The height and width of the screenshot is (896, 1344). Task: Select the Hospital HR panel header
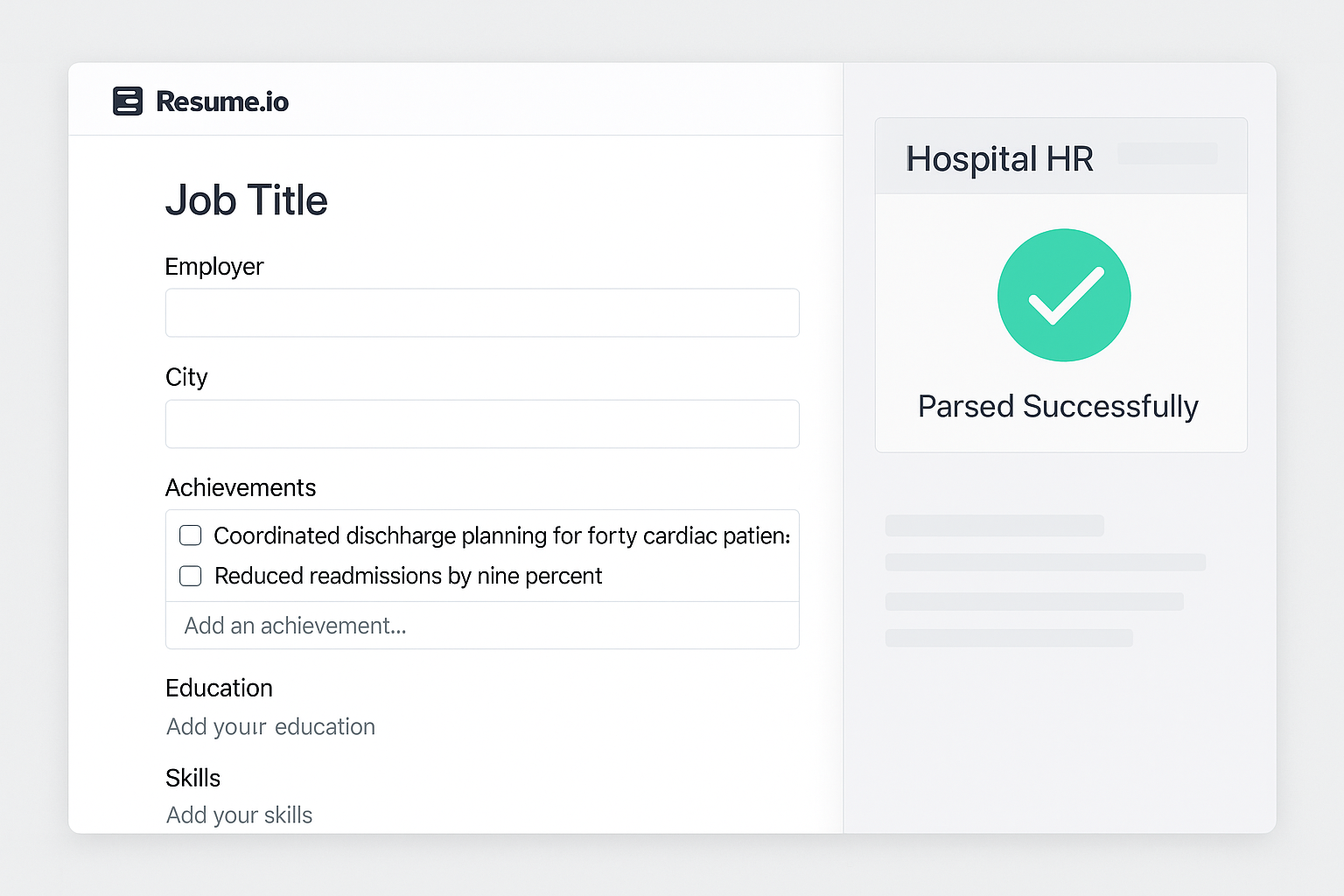click(999, 159)
